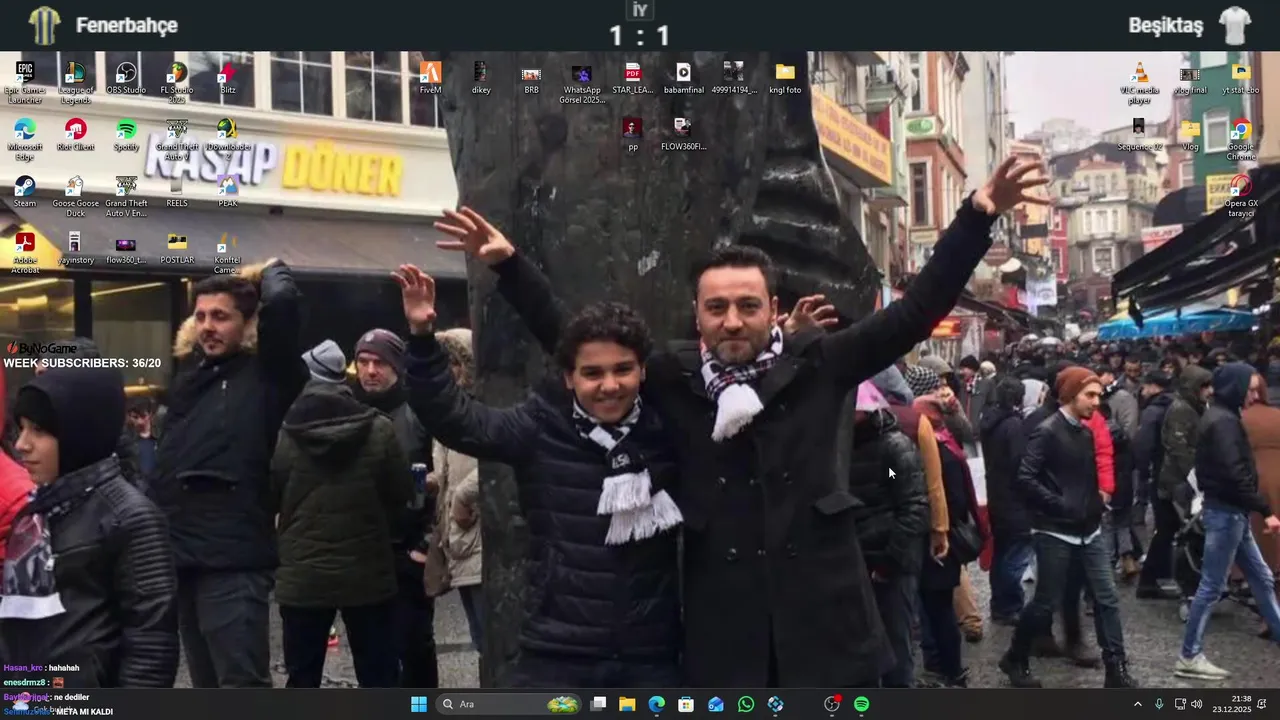This screenshot has height=720, width=1280.
Task: Select the 499914194 image file
Action: click(734, 78)
